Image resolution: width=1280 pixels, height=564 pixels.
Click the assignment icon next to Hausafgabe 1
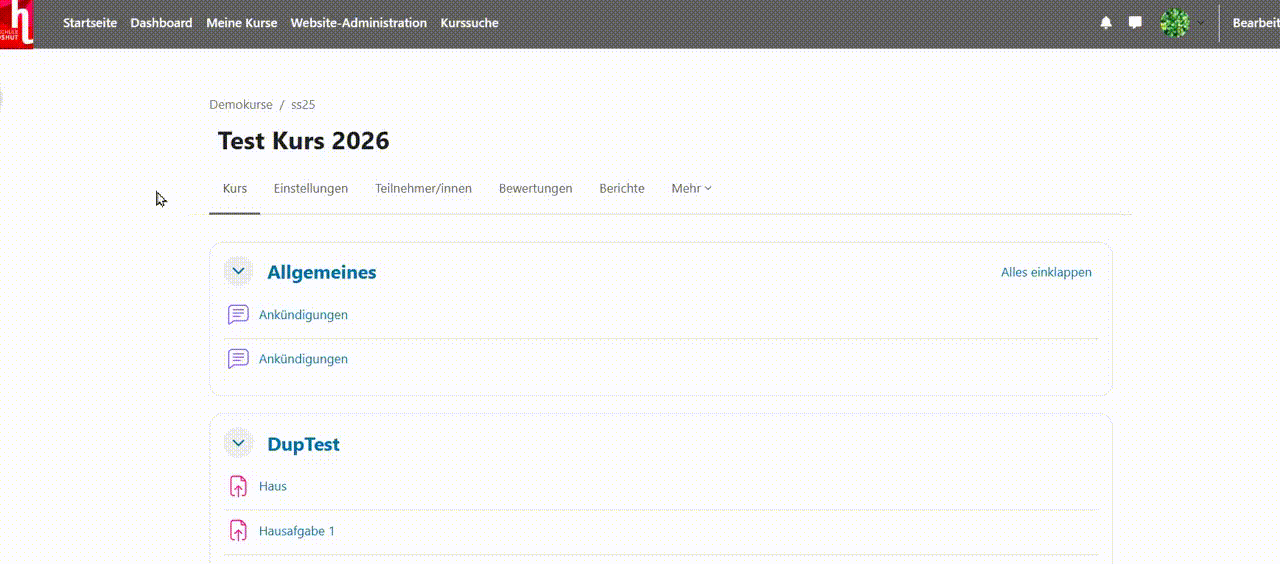(238, 531)
